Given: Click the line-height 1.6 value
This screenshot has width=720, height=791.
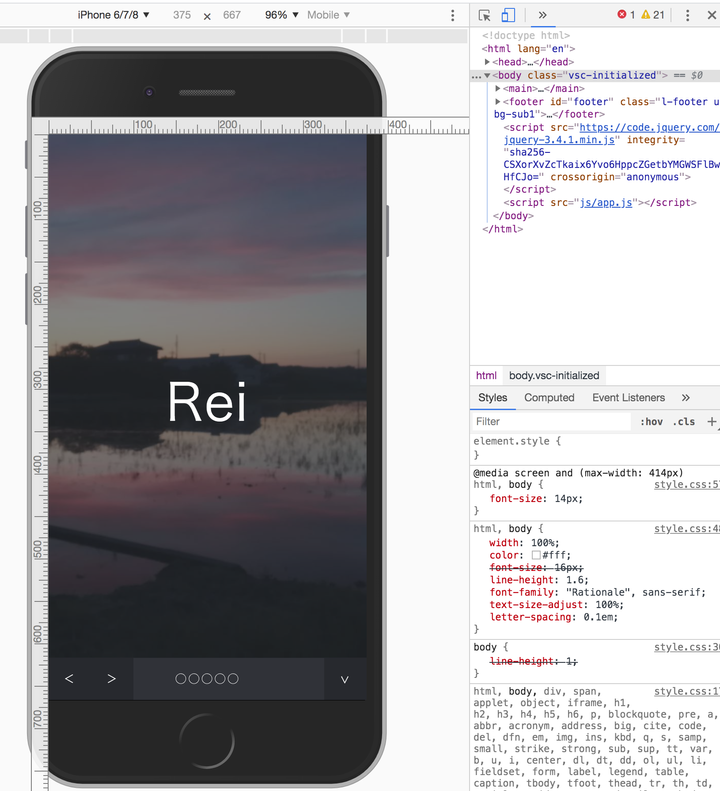Looking at the screenshot, I should (577, 580).
